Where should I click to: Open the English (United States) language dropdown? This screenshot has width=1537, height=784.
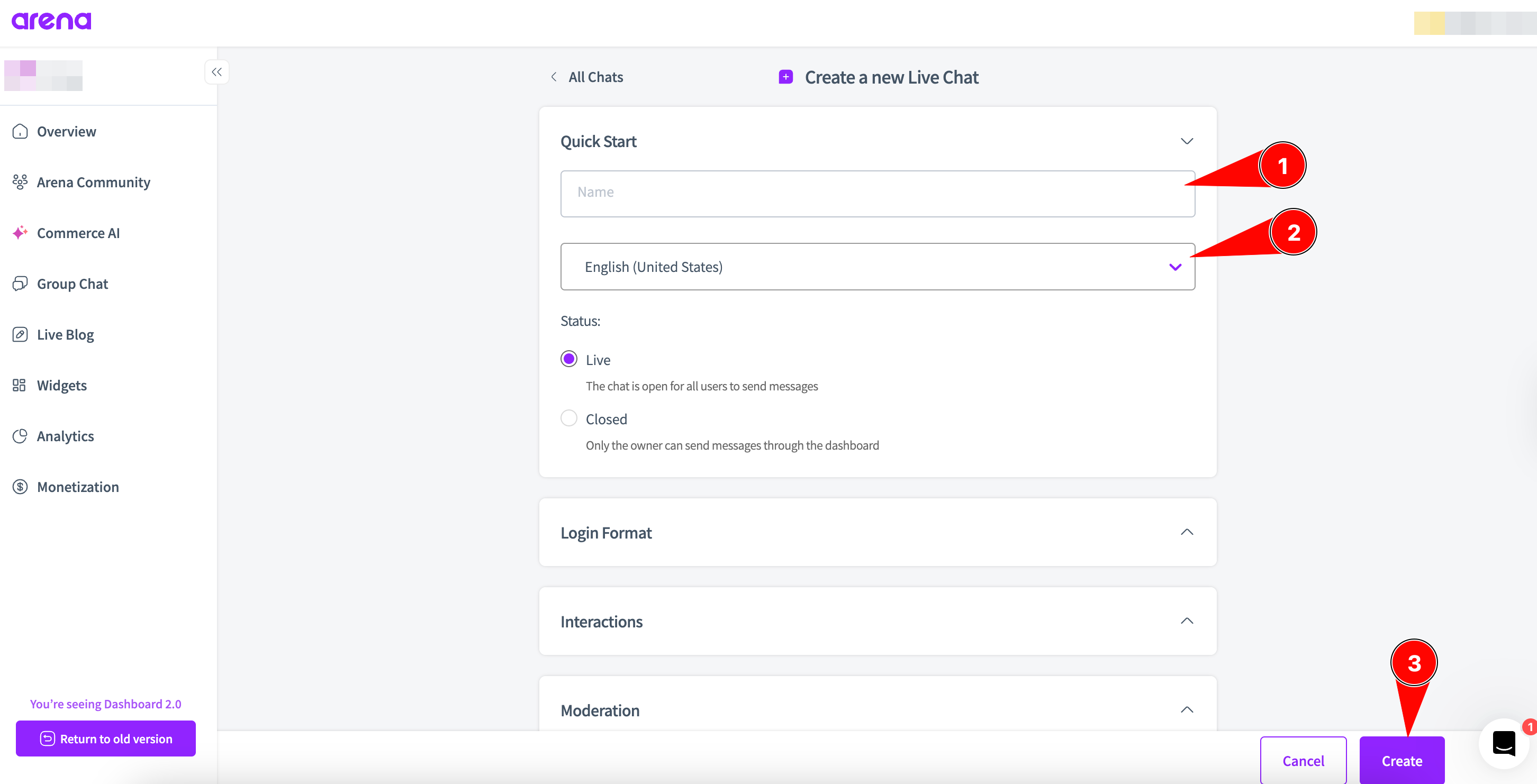pos(877,267)
